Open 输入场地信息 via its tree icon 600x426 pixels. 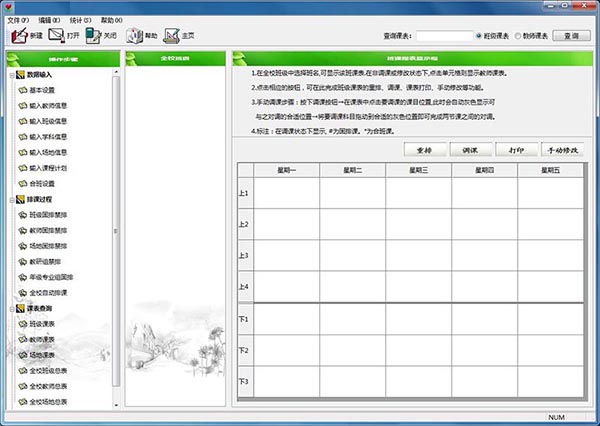[x=23, y=152]
